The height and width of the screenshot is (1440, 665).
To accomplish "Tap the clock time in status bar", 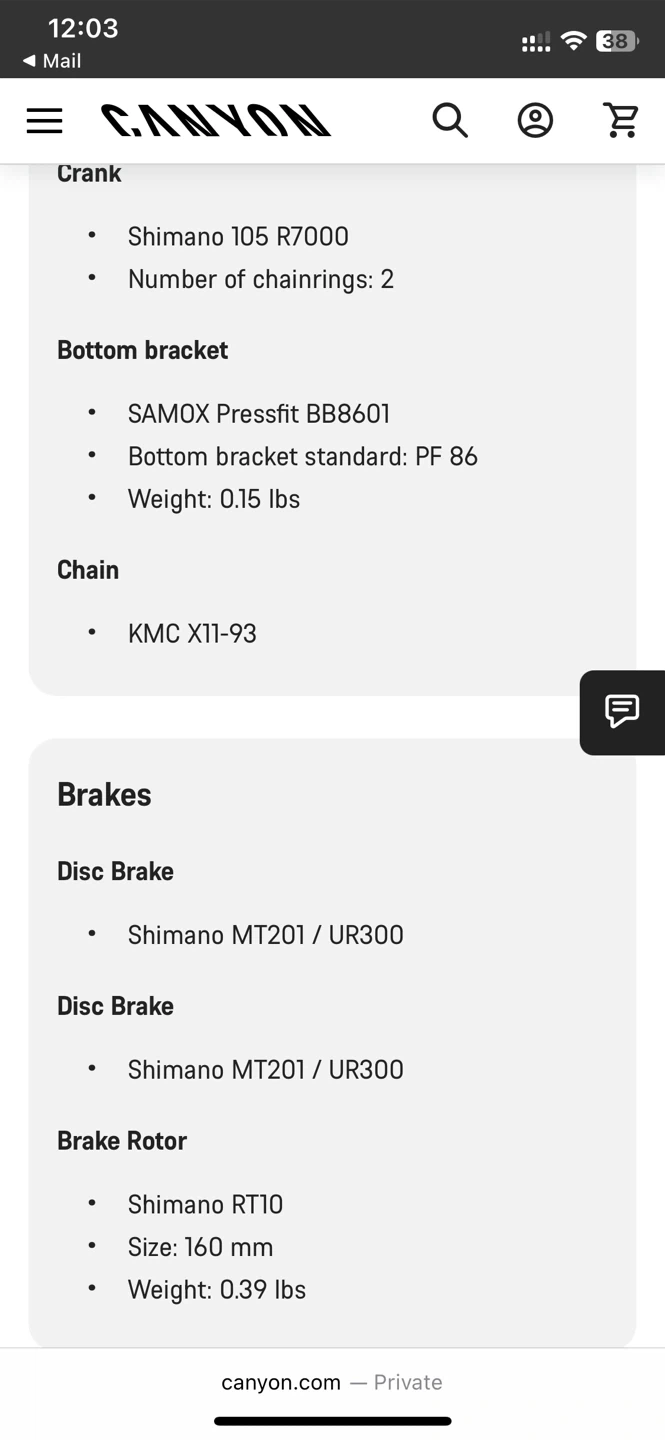I will [83, 28].
